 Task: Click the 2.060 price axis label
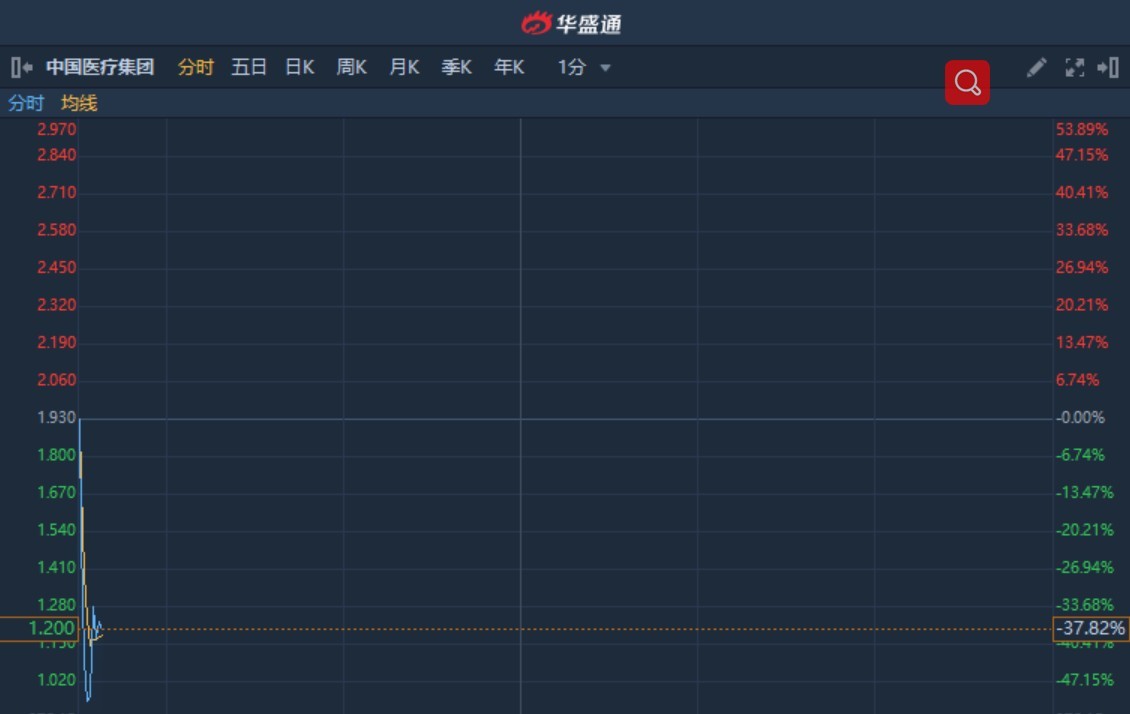point(56,380)
